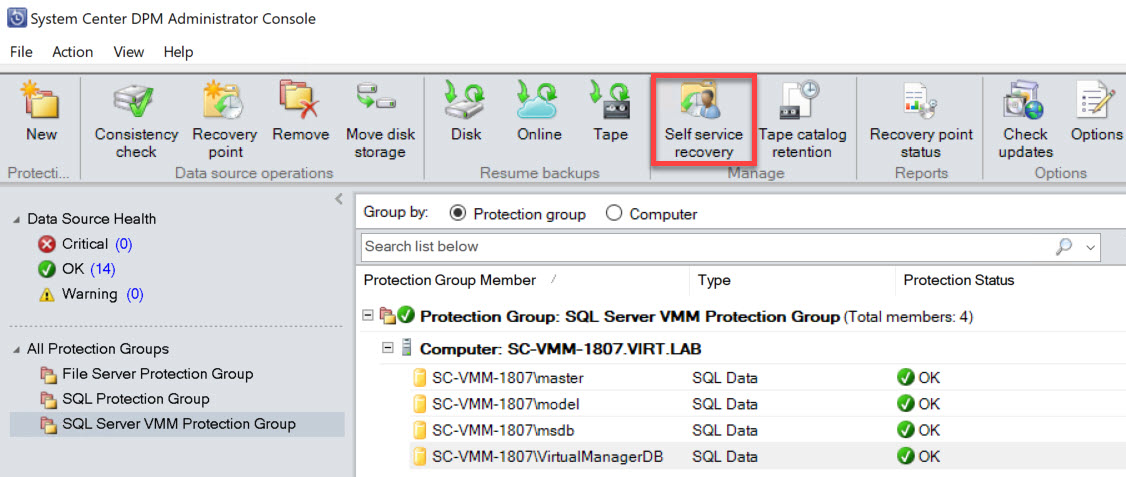Viewport: 1126px width, 477px height.
Task: Click the search magnifier icon
Action: (x=1064, y=246)
